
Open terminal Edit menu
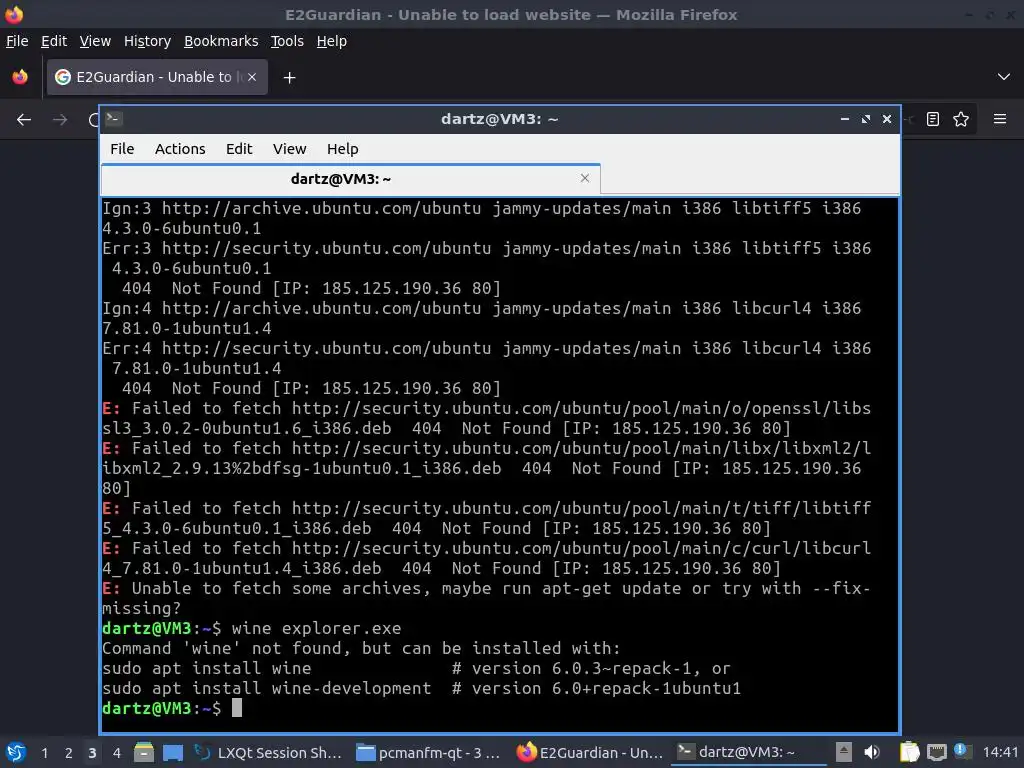click(x=239, y=149)
